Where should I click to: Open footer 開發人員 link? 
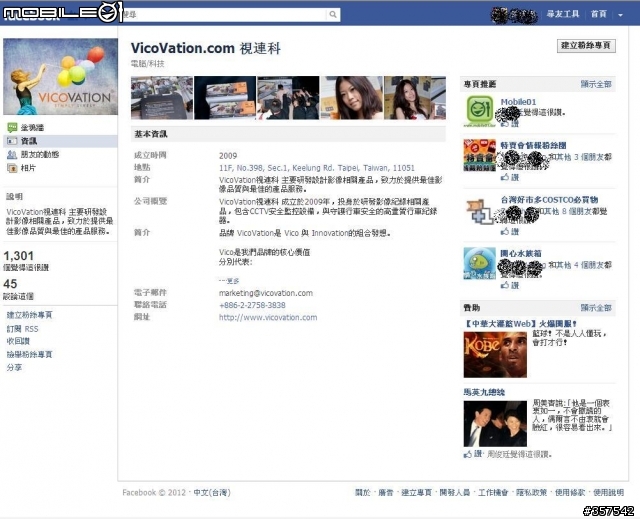click(455, 493)
